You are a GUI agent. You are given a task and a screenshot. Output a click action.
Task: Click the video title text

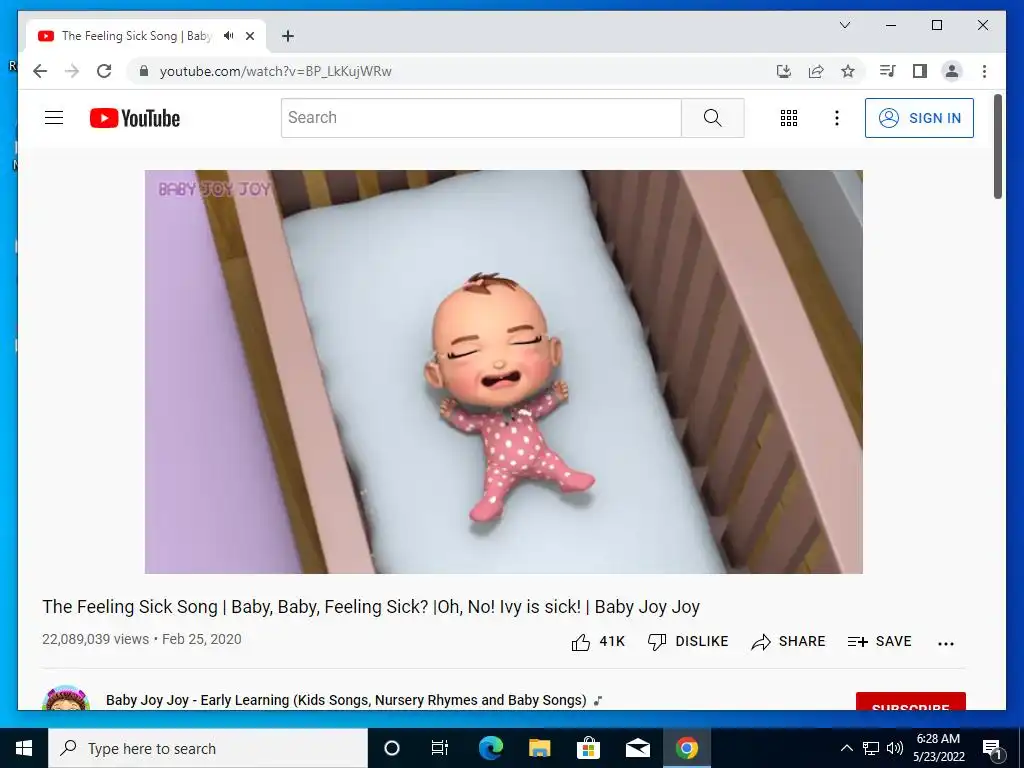[371, 607]
